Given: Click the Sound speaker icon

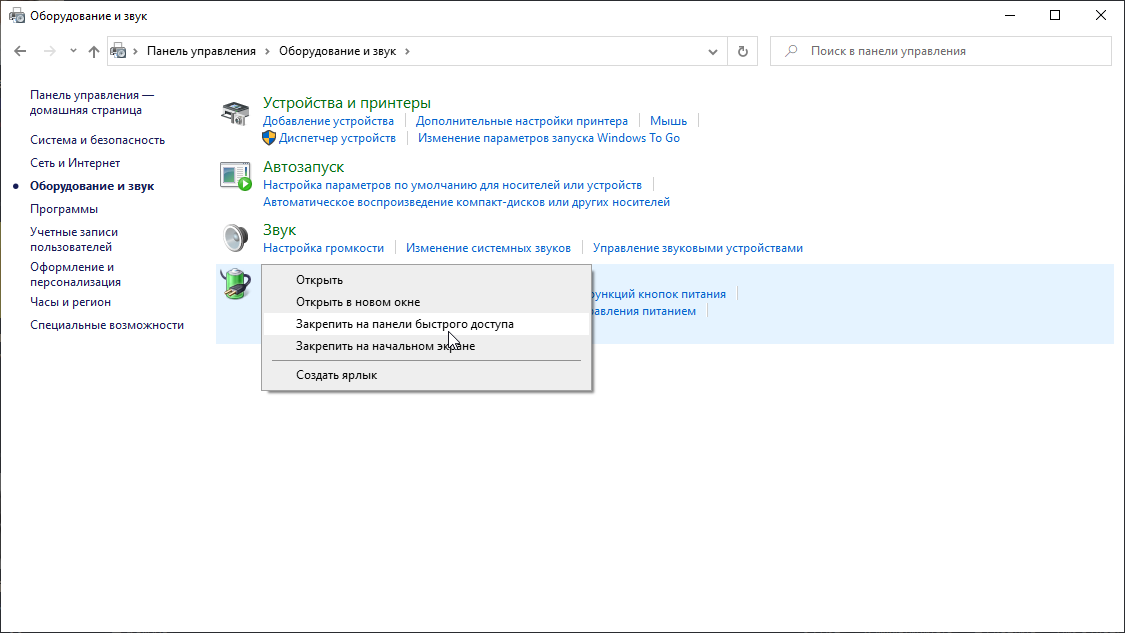Looking at the screenshot, I should click(234, 238).
